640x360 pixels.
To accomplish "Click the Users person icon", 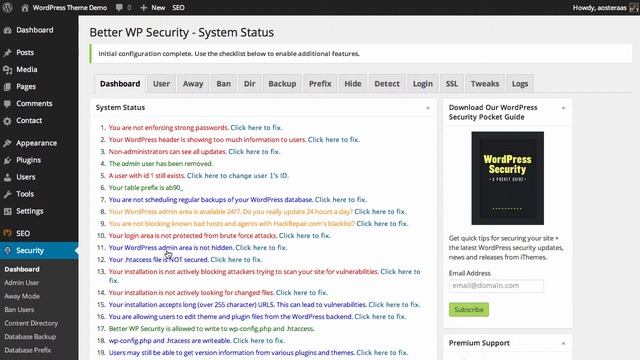I will tap(7, 177).
